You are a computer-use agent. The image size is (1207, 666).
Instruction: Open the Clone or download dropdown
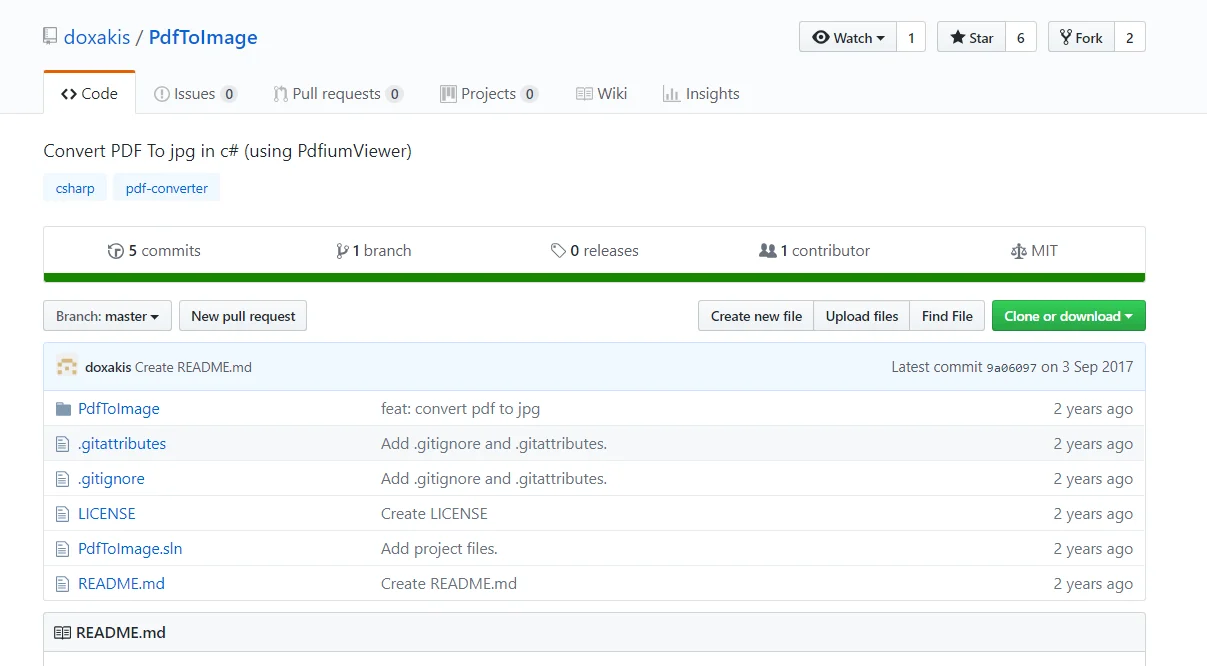tap(1068, 316)
